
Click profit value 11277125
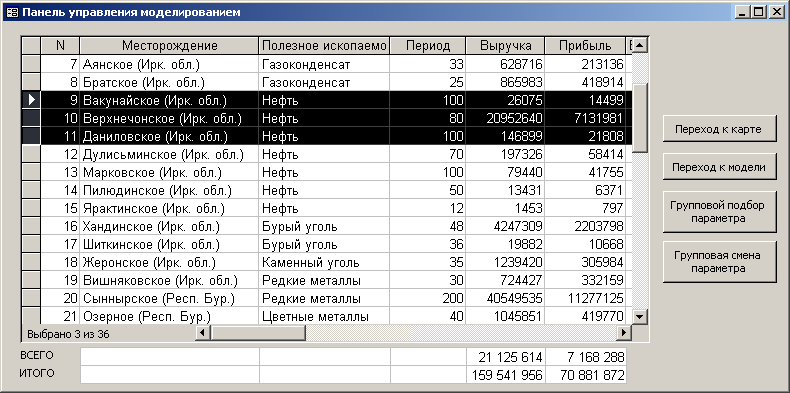(x=585, y=298)
